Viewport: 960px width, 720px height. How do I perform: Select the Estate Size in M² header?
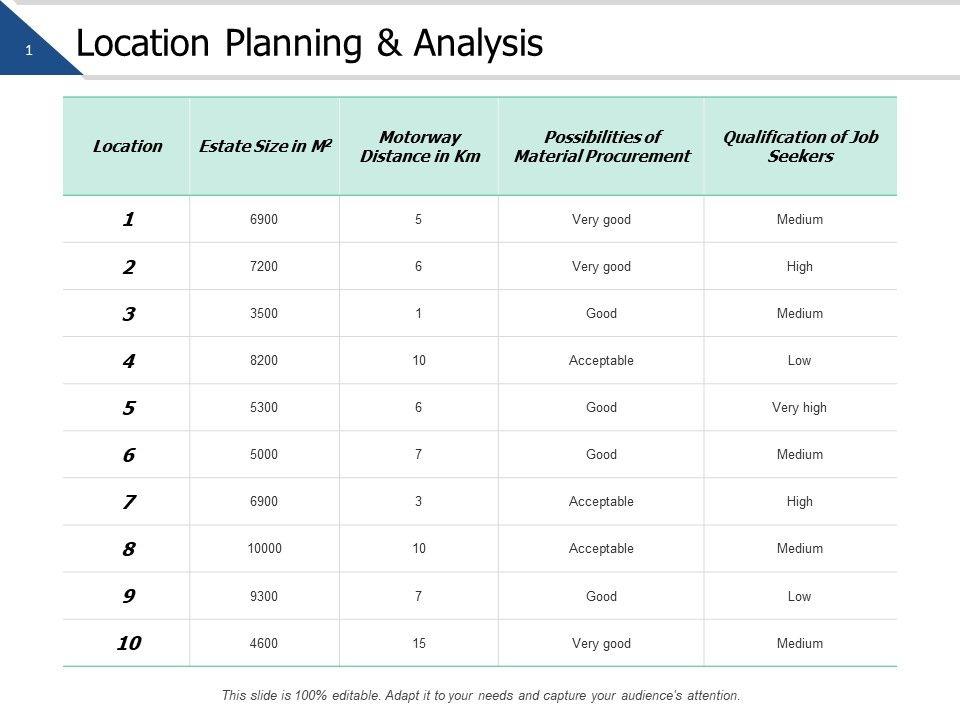tap(265, 146)
